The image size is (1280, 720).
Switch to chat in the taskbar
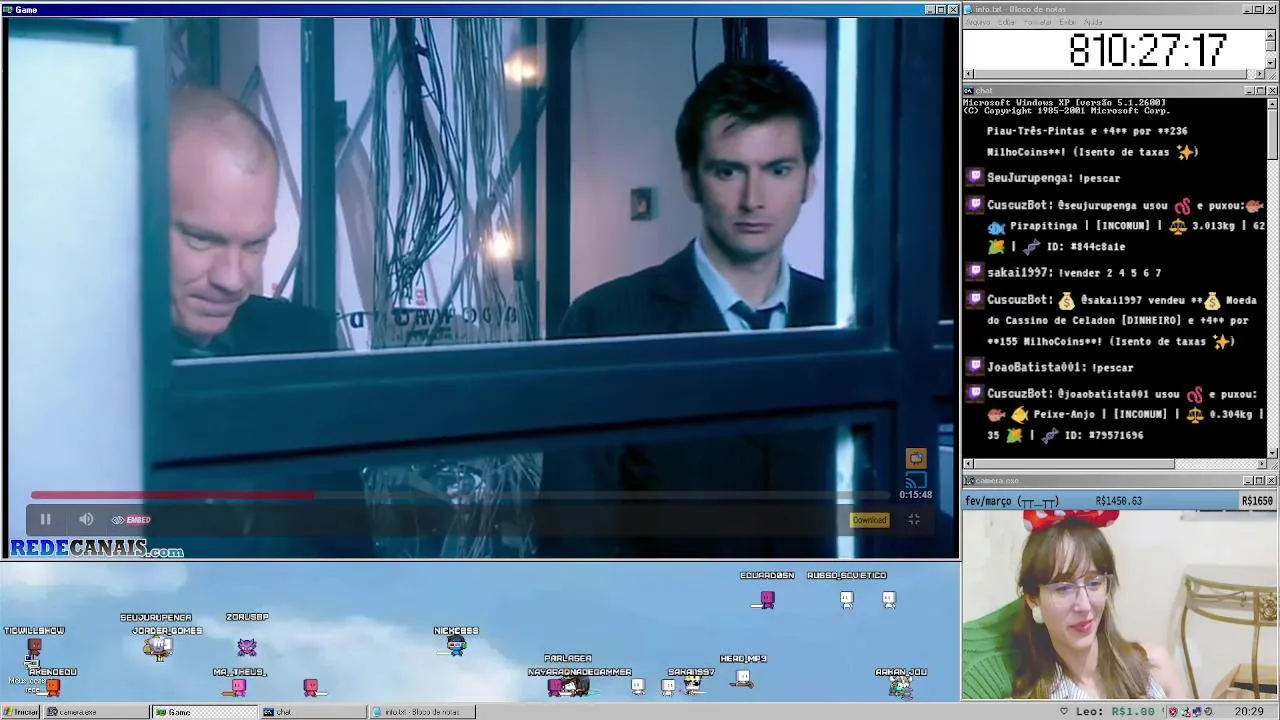click(312, 712)
